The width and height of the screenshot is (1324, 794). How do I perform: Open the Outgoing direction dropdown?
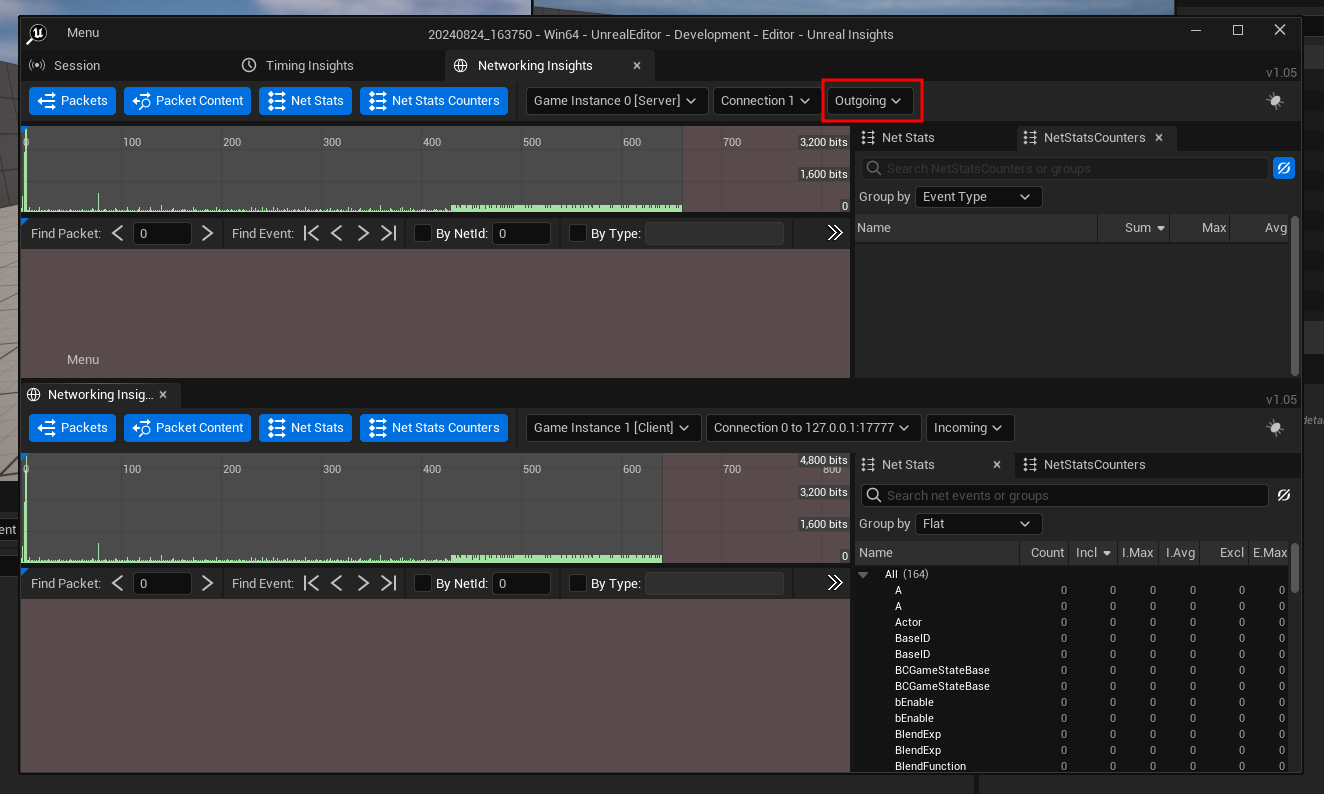pos(870,101)
